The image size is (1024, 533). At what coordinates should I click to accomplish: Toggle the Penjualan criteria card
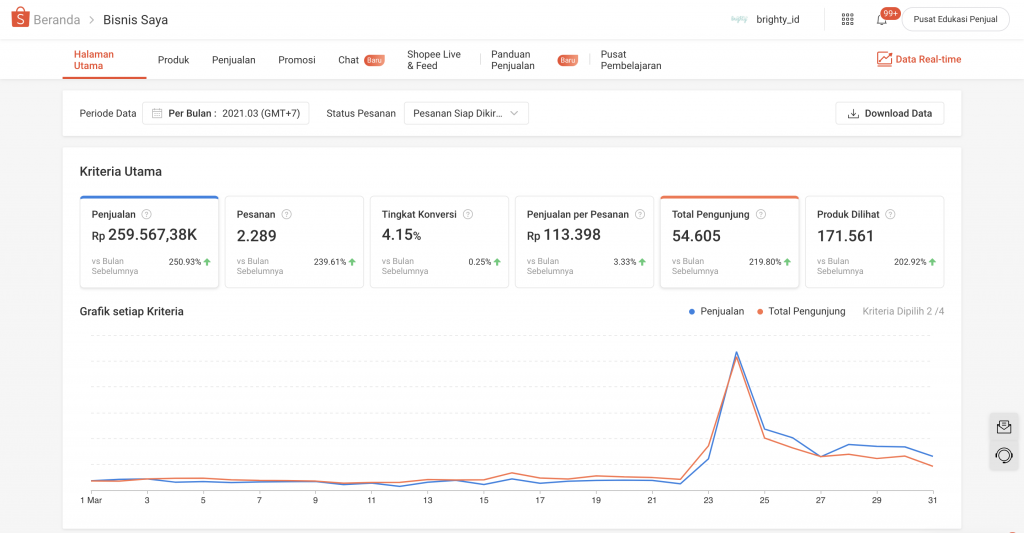click(150, 242)
